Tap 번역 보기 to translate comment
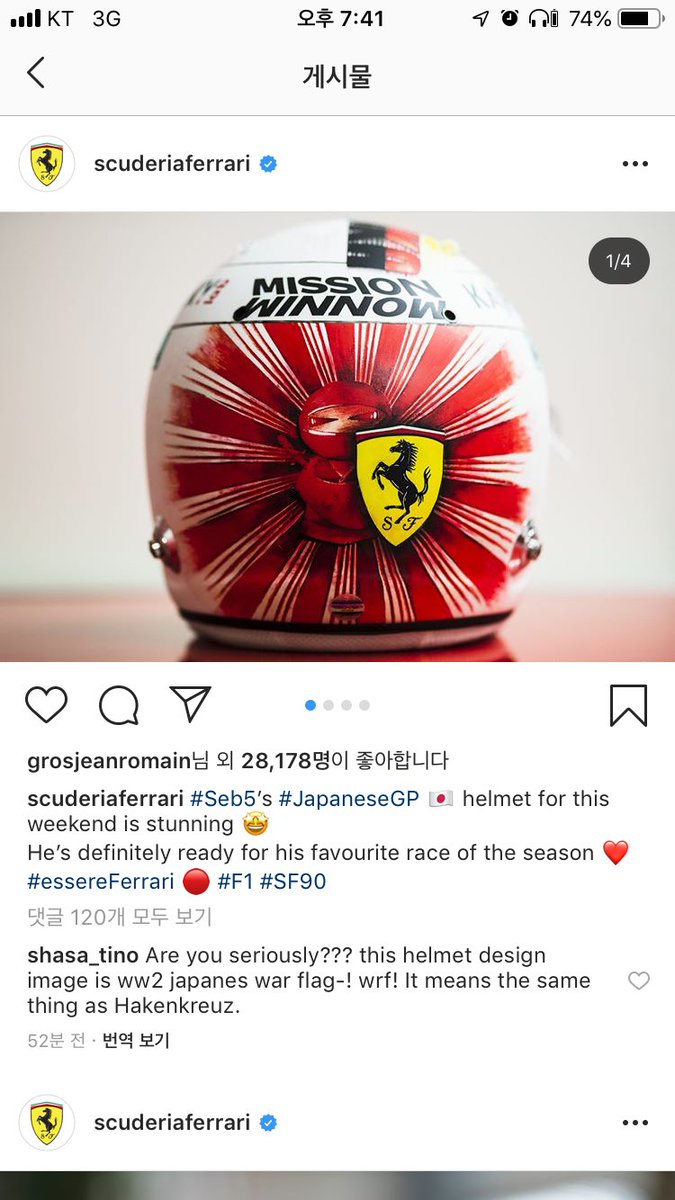Image resolution: width=675 pixels, height=1200 pixels. click(137, 1041)
